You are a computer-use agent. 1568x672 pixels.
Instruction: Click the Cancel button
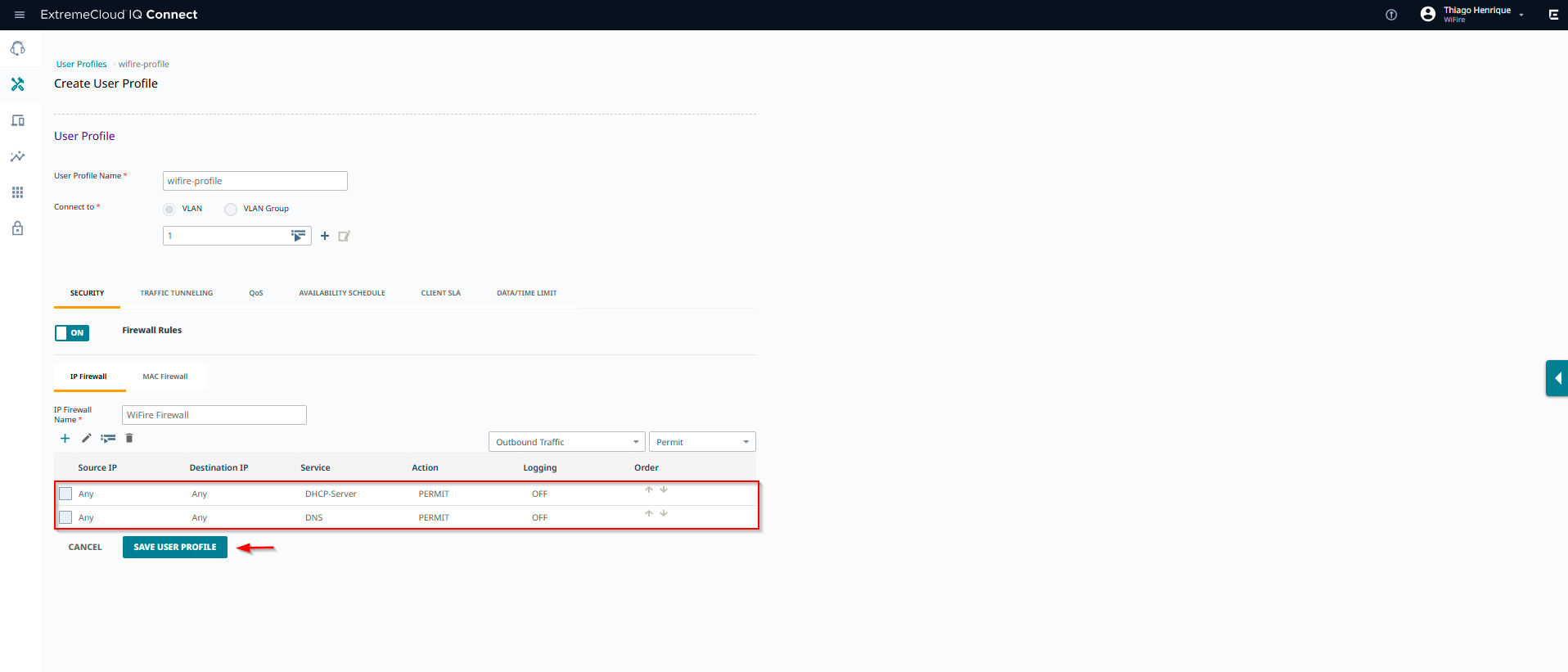tap(85, 547)
